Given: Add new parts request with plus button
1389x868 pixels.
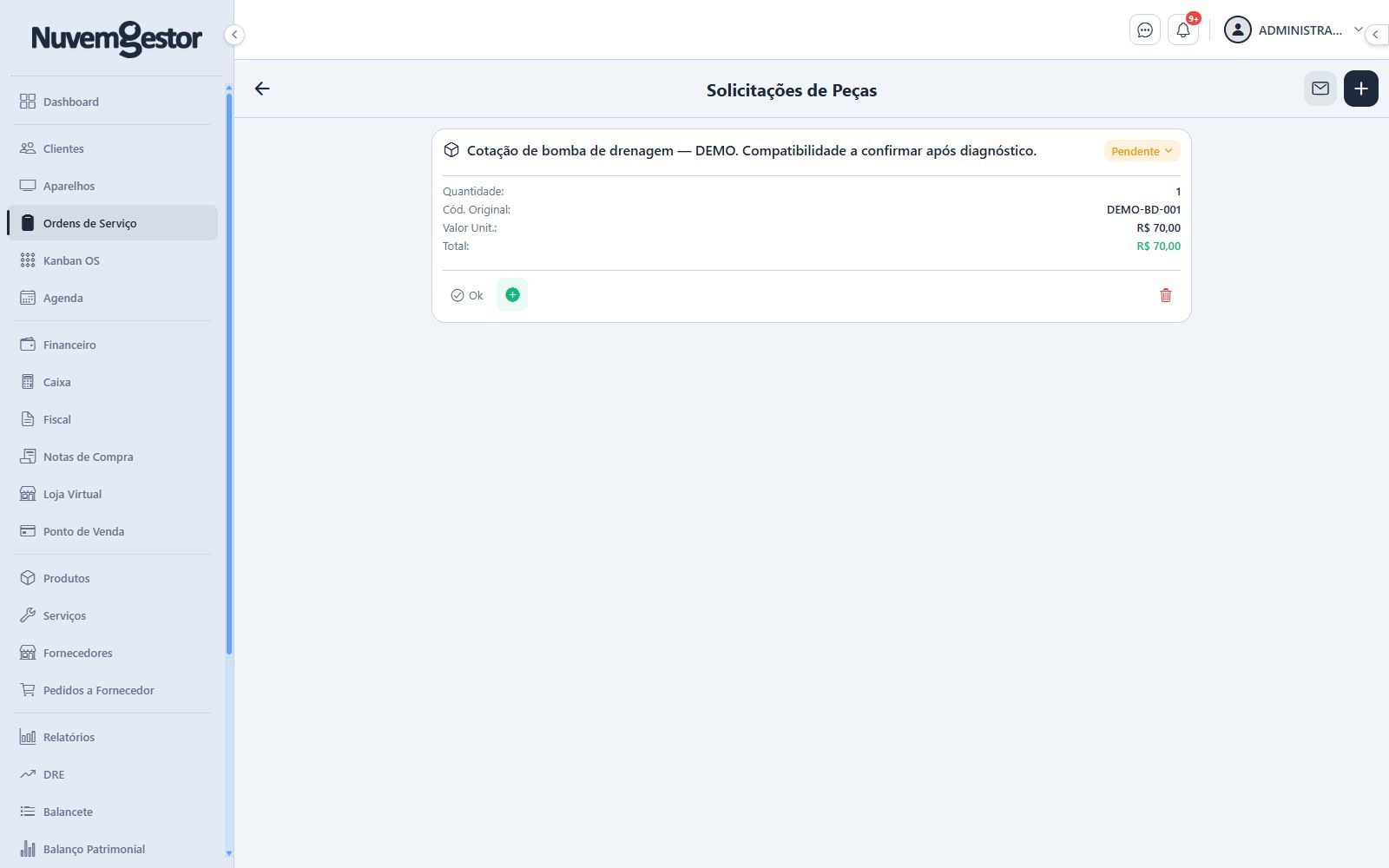Looking at the screenshot, I should coord(1361,89).
